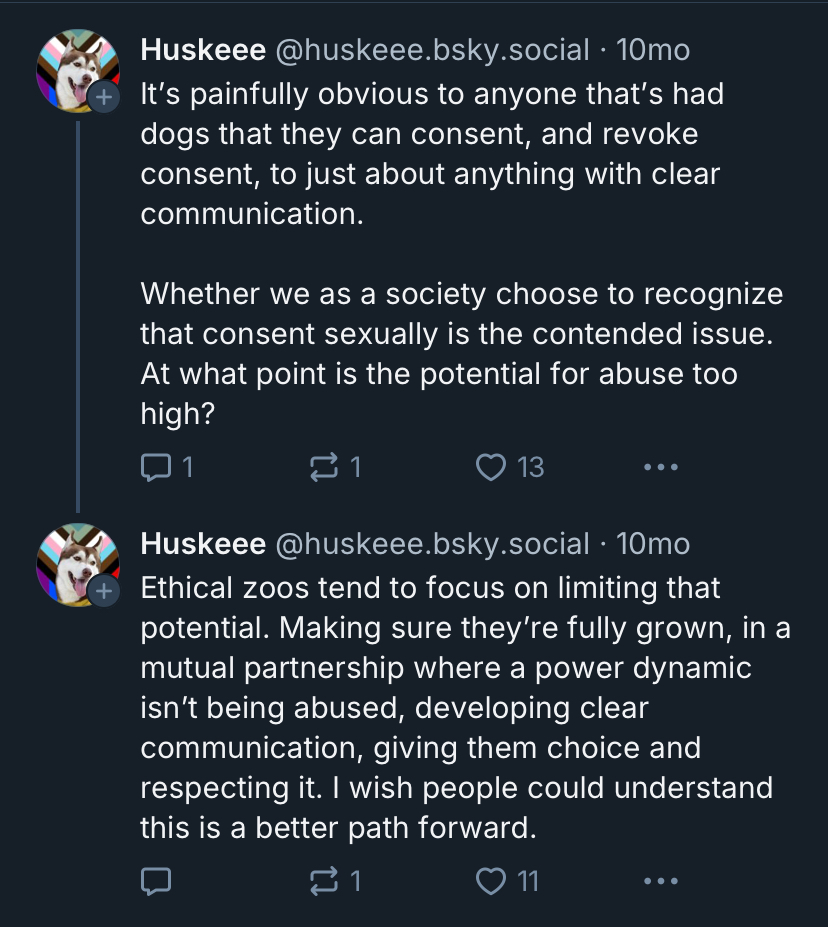
Task: Click Huskeee display name on top post
Action: coord(202,49)
